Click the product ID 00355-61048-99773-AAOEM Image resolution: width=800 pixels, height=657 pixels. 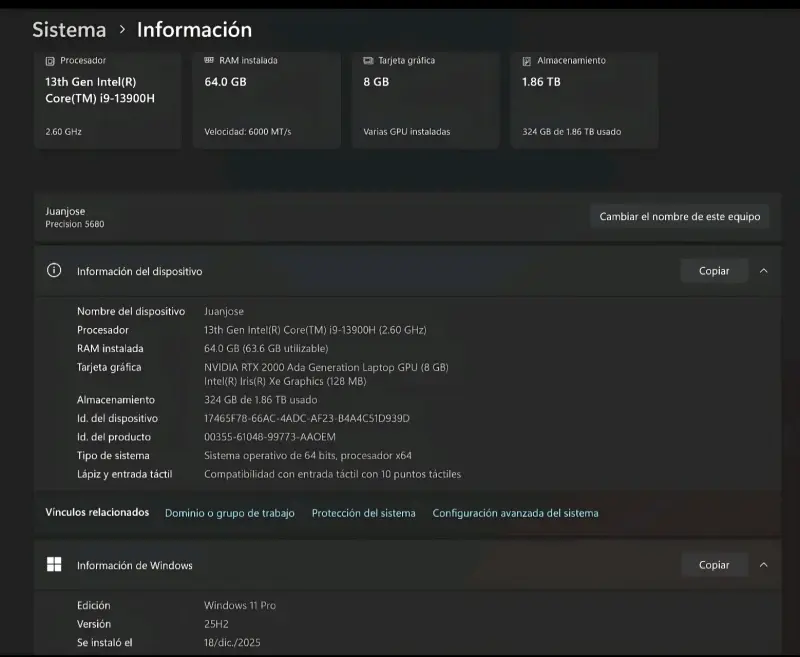tap(270, 437)
